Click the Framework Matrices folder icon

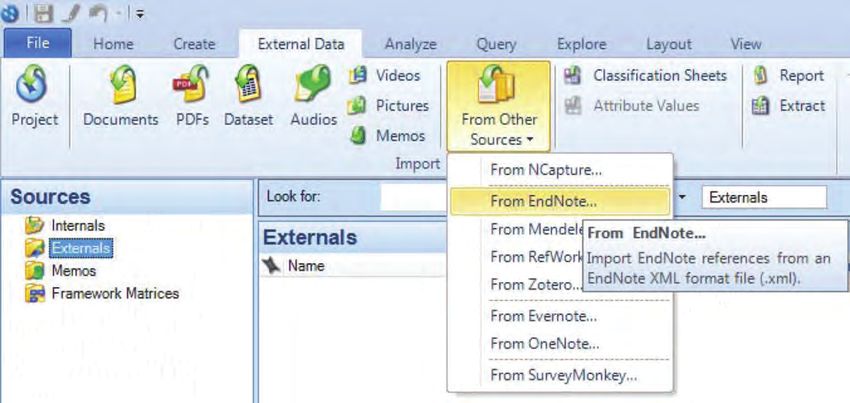(35, 293)
